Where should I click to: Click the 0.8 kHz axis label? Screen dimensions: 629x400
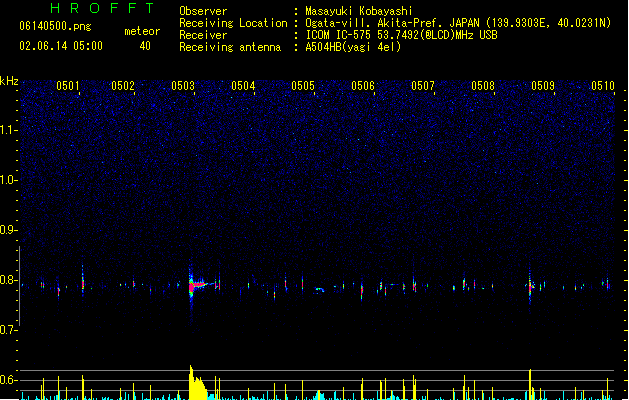pyautogui.click(x=8, y=280)
